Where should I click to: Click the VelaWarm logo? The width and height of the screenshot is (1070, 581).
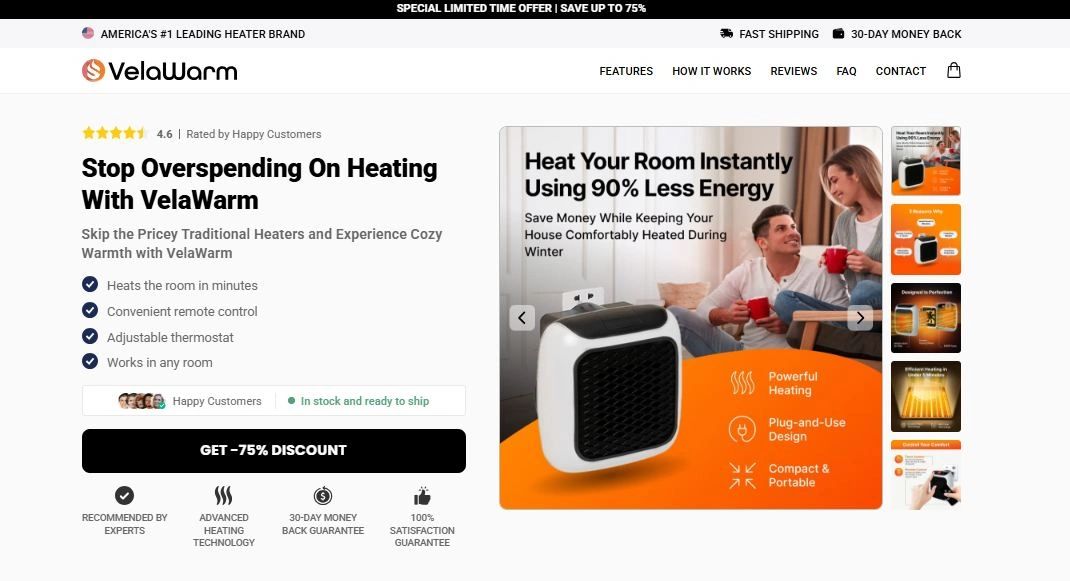[160, 70]
